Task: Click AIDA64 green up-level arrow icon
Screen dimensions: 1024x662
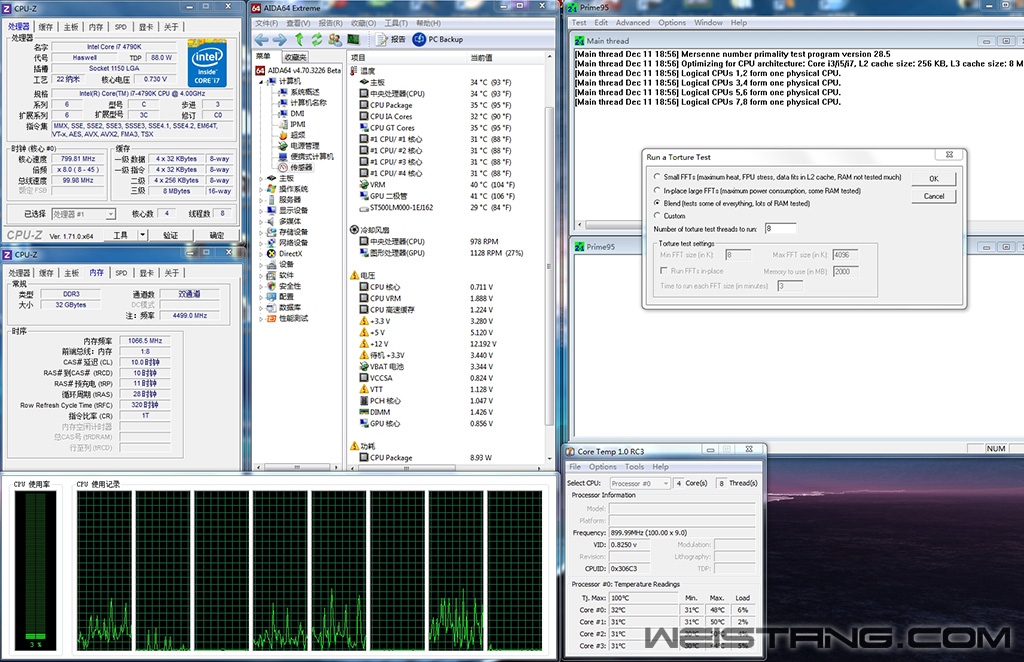Action: click(298, 40)
